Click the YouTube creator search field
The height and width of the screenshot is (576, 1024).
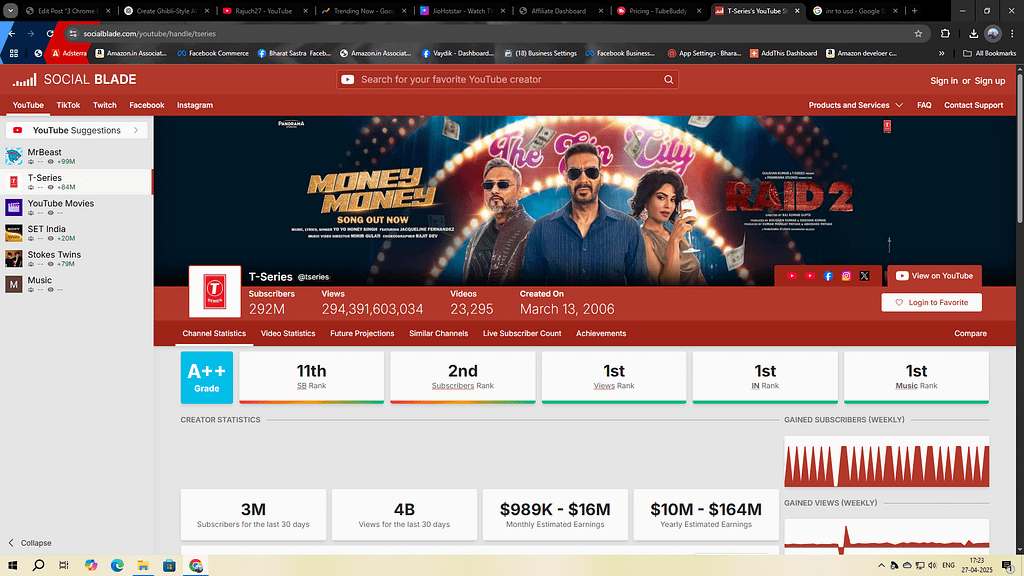[505, 79]
